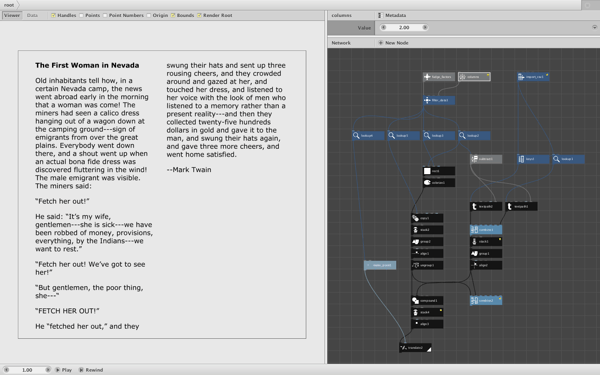
Task: Select the subtract1 node
Action: [486, 159]
